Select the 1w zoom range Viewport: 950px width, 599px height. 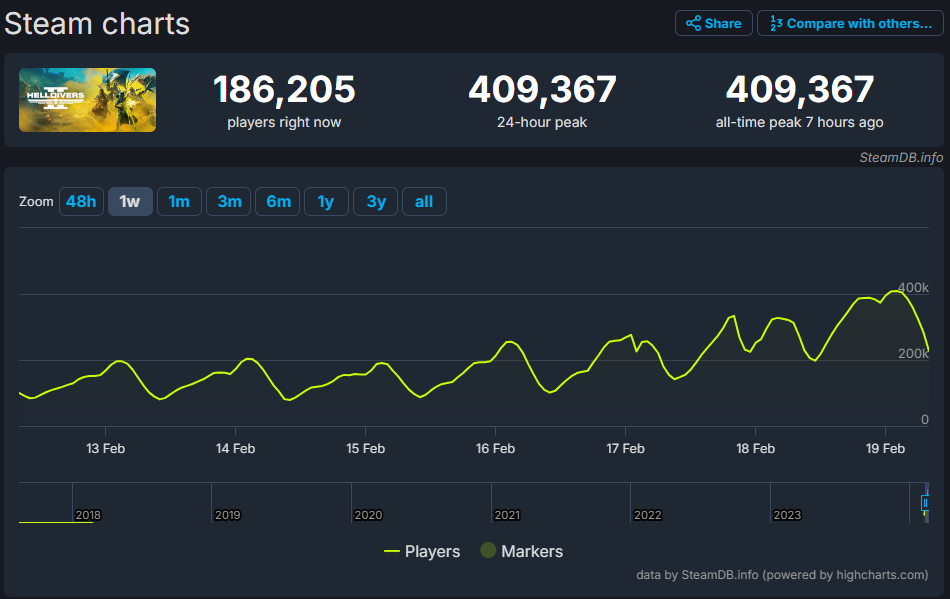pyautogui.click(x=130, y=202)
